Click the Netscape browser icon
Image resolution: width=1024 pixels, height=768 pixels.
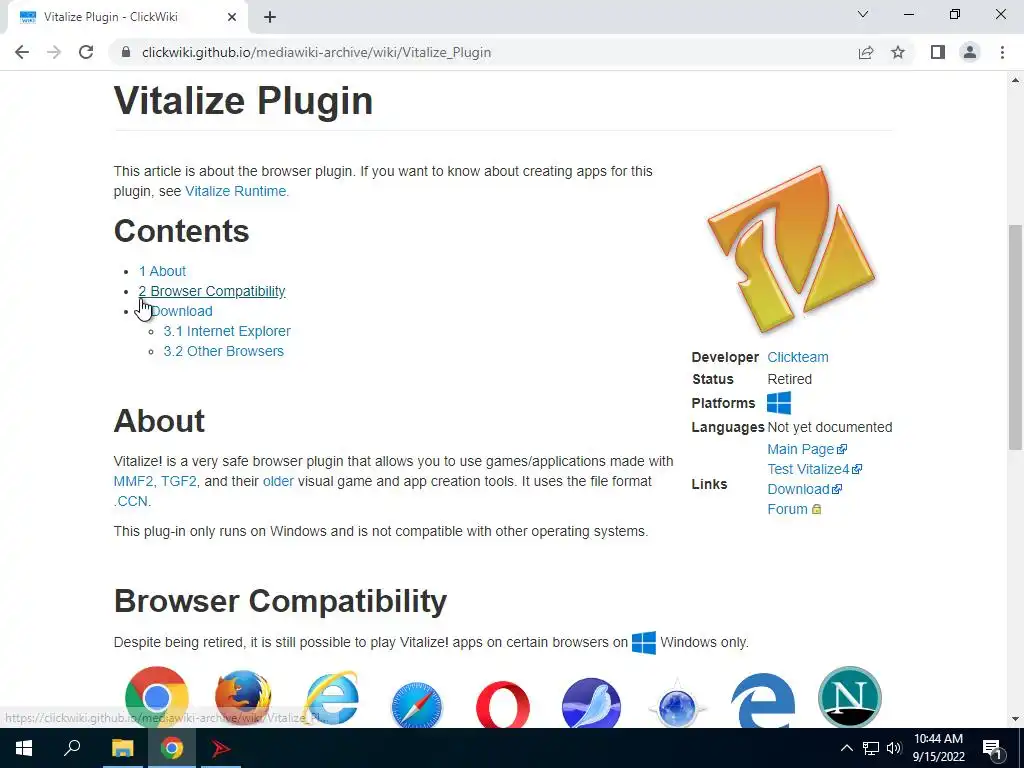click(850, 697)
